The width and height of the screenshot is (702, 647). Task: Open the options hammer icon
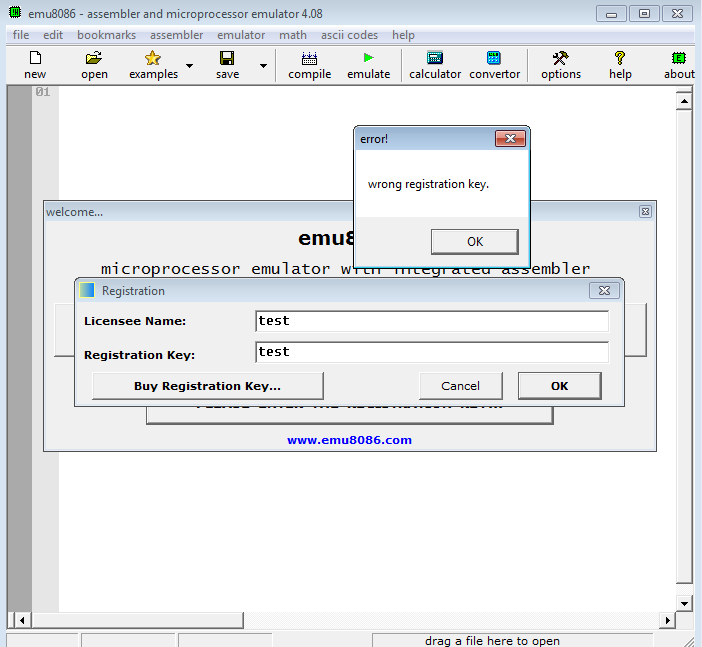click(x=560, y=59)
